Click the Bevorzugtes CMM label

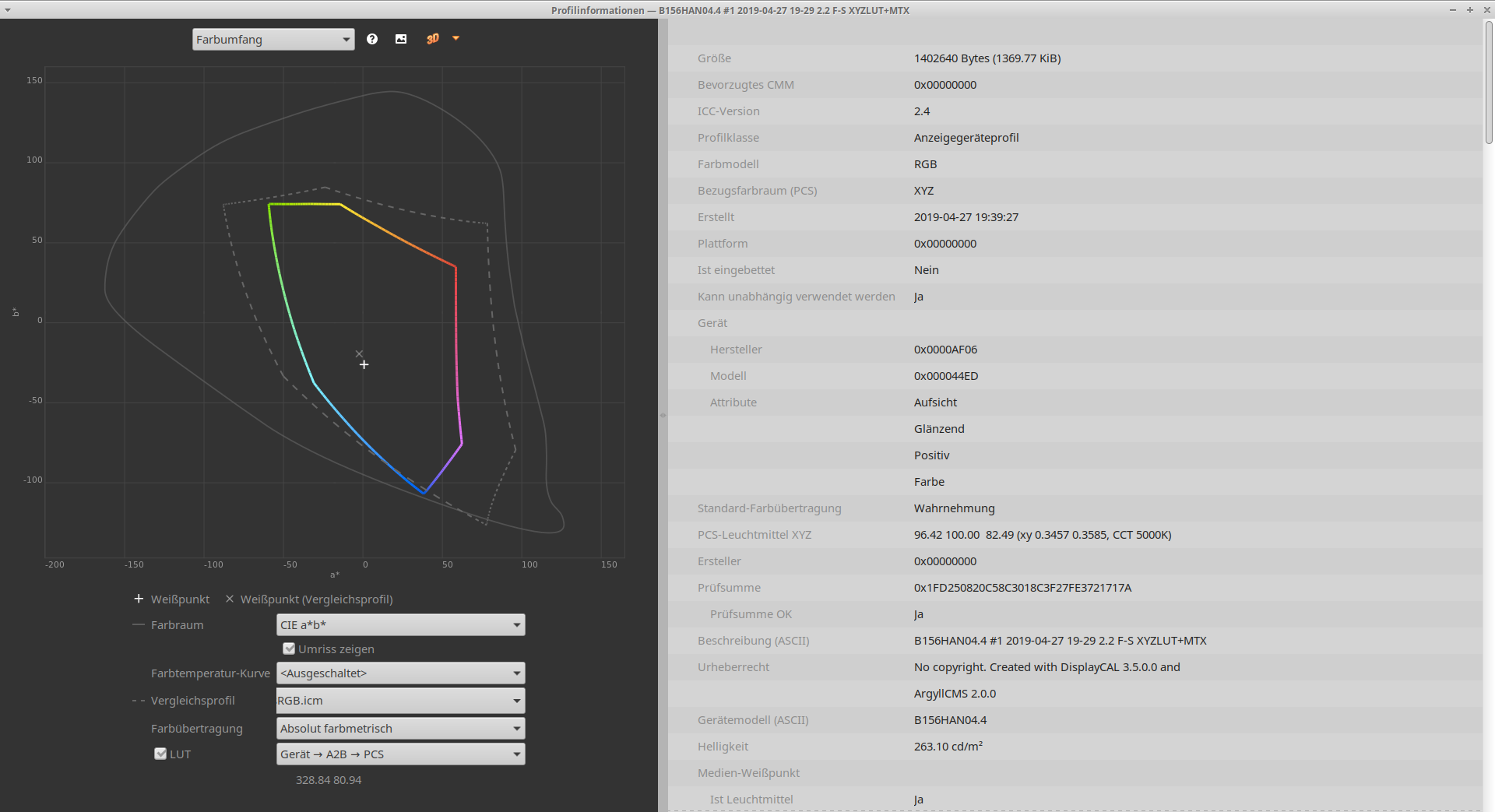coord(745,85)
